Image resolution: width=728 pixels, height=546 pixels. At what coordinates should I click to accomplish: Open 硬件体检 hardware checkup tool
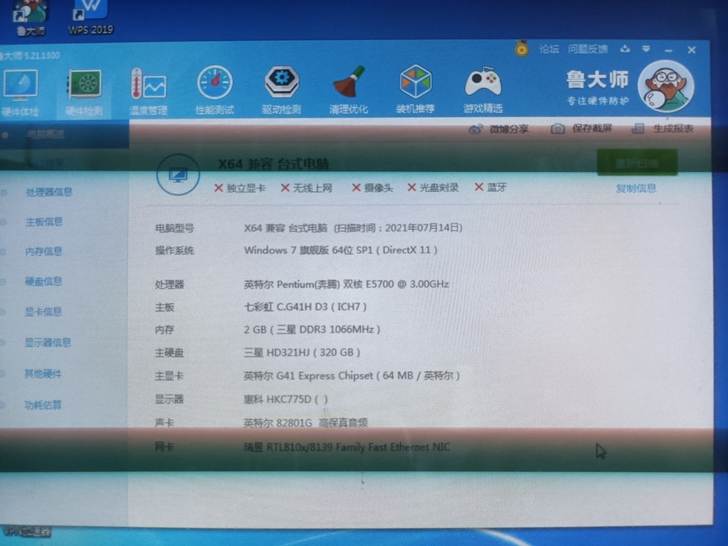click(20, 92)
